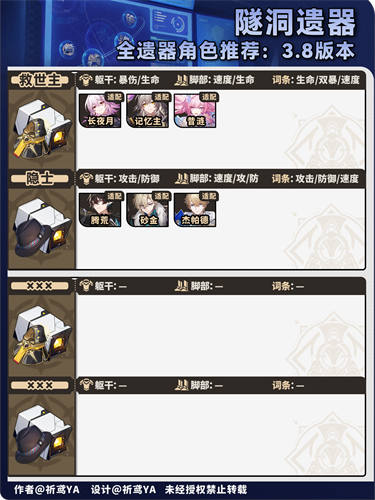The width and height of the screenshot is (375, 500).
Task: Click the 砂金 character portrait
Action: pyautogui.click(x=148, y=210)
